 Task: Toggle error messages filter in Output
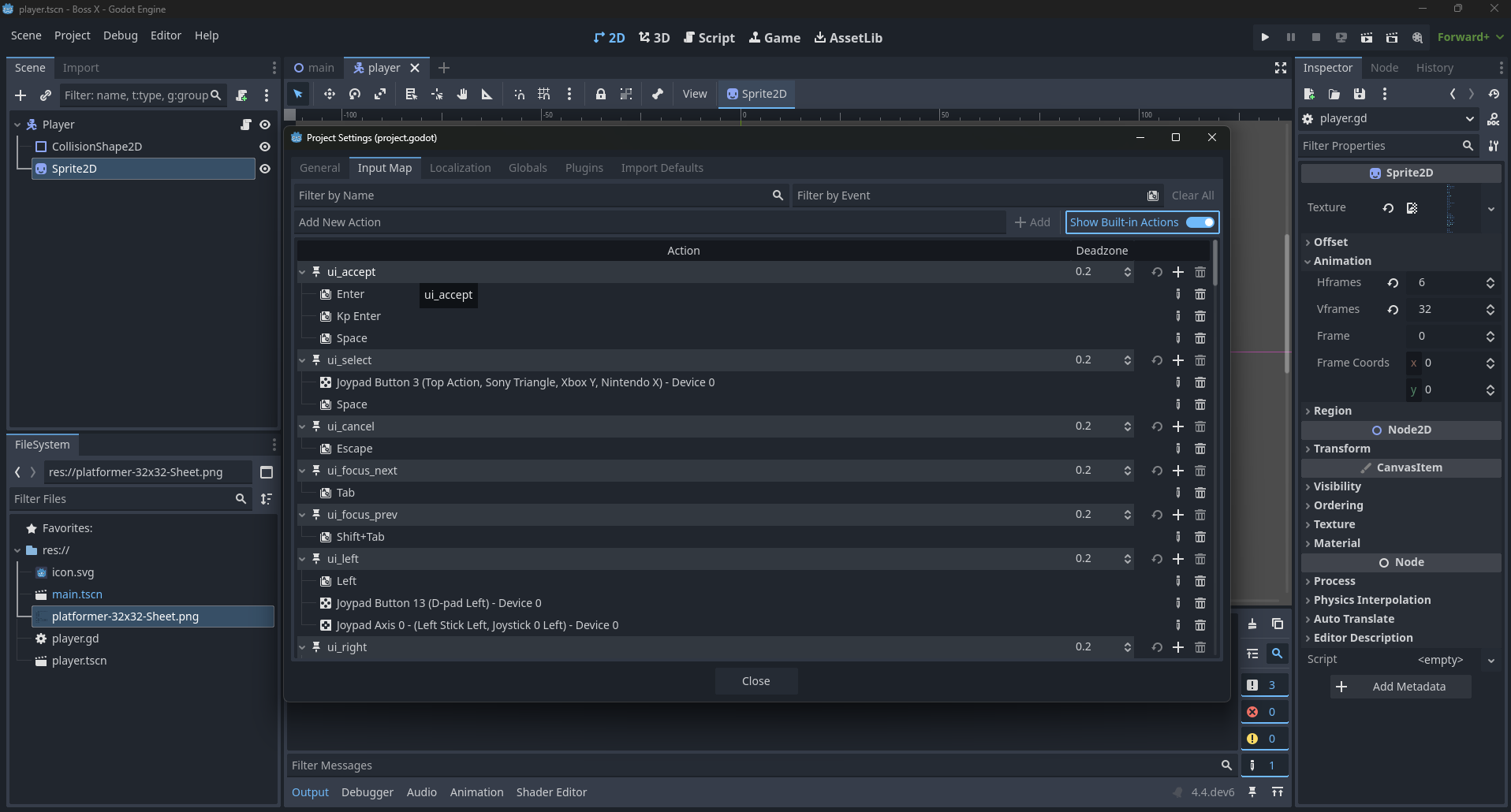1264,712
